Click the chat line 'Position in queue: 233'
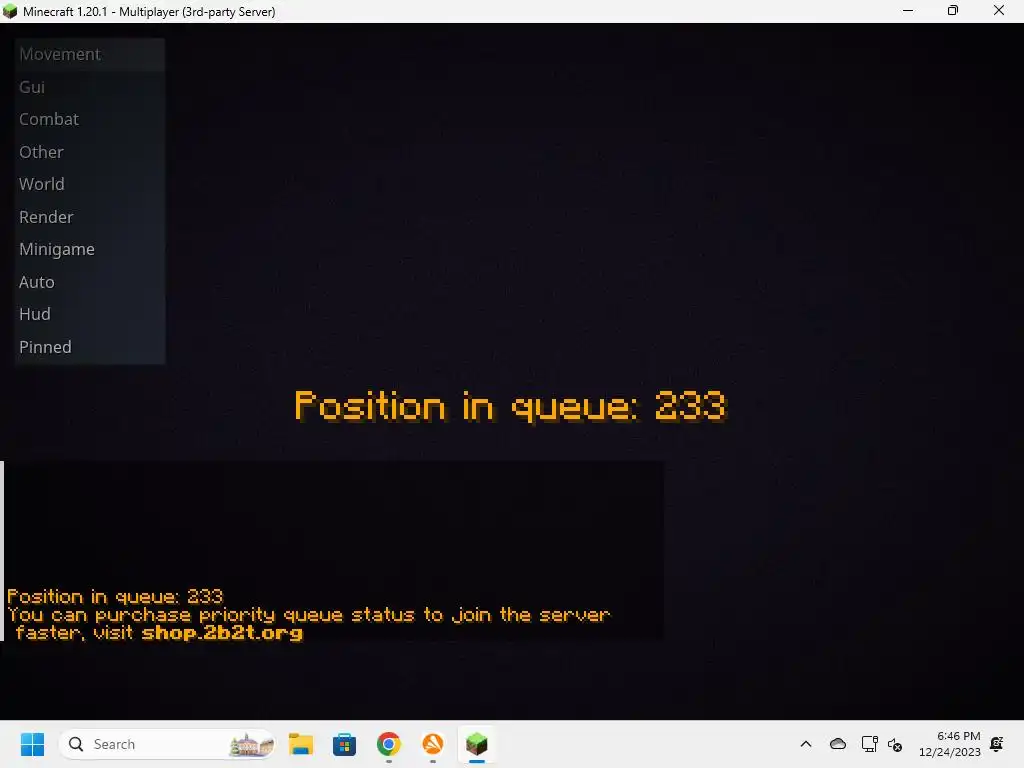The width and height of the screenshot is (1024, 768). 115,596
